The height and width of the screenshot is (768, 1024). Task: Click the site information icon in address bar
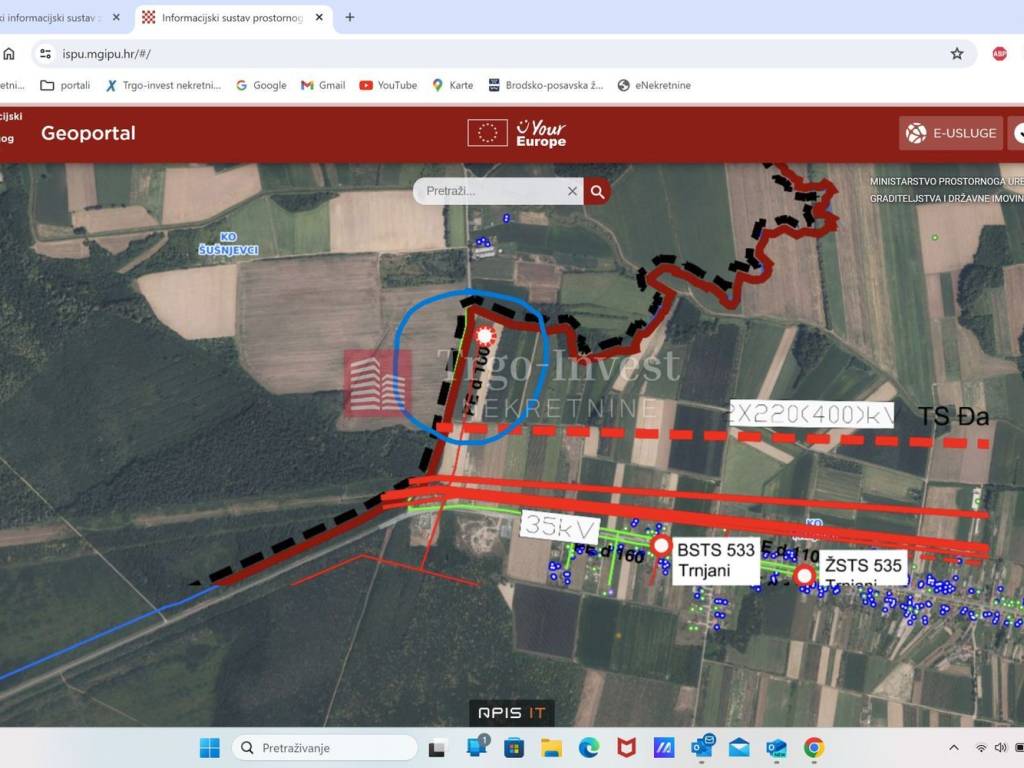coord(44,54)
